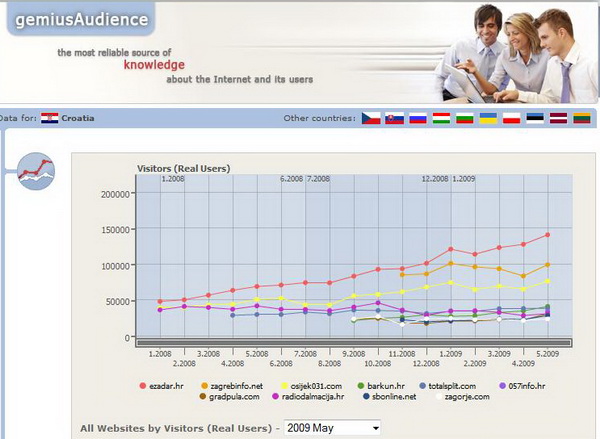600x439 pixels.
Task: Select the Czech Republic flag
Action: click(371, 118)
